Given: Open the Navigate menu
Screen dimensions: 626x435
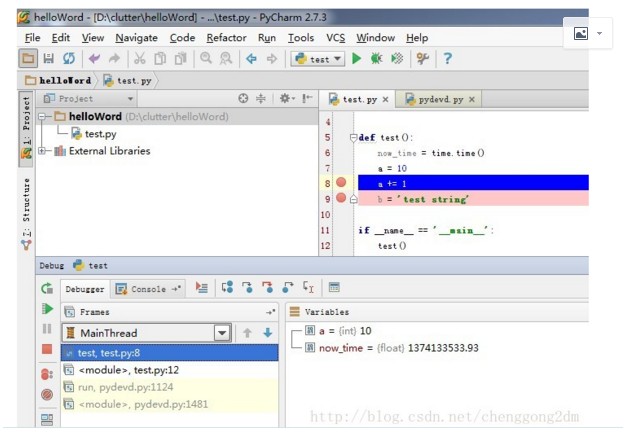Looking at the screenshot, I should pyautogui.click(x=136, y=38).
